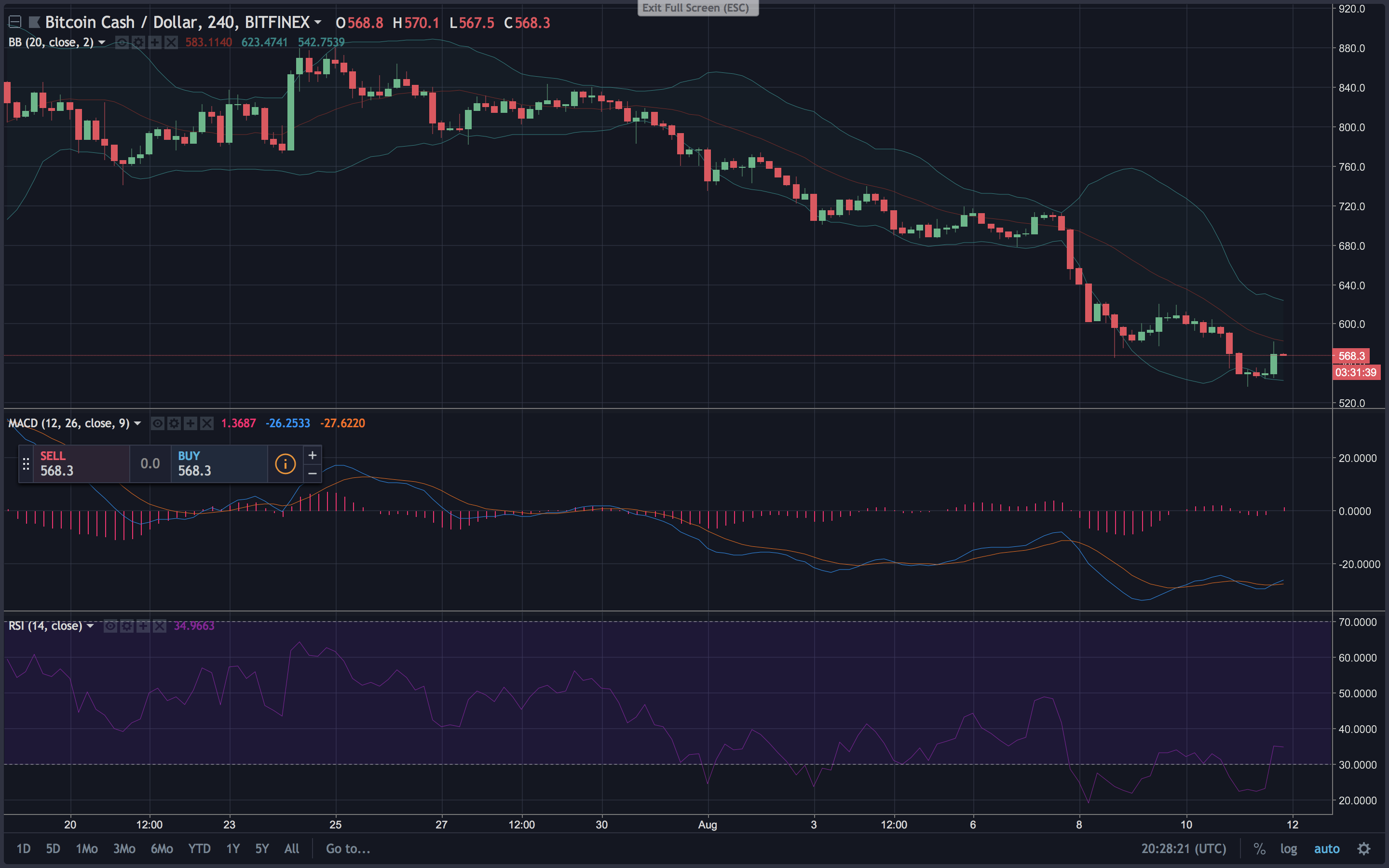
Task: Click the open price value O 568.8
Action: (359, 23)
